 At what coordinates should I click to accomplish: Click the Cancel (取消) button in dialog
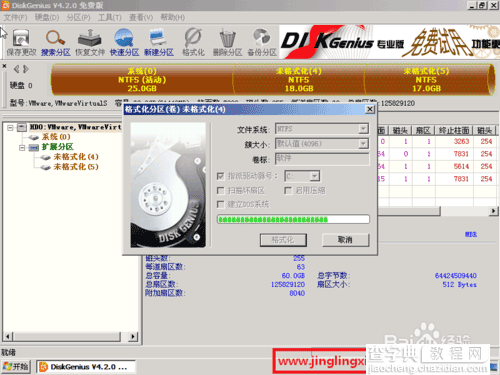click(345, 240)
